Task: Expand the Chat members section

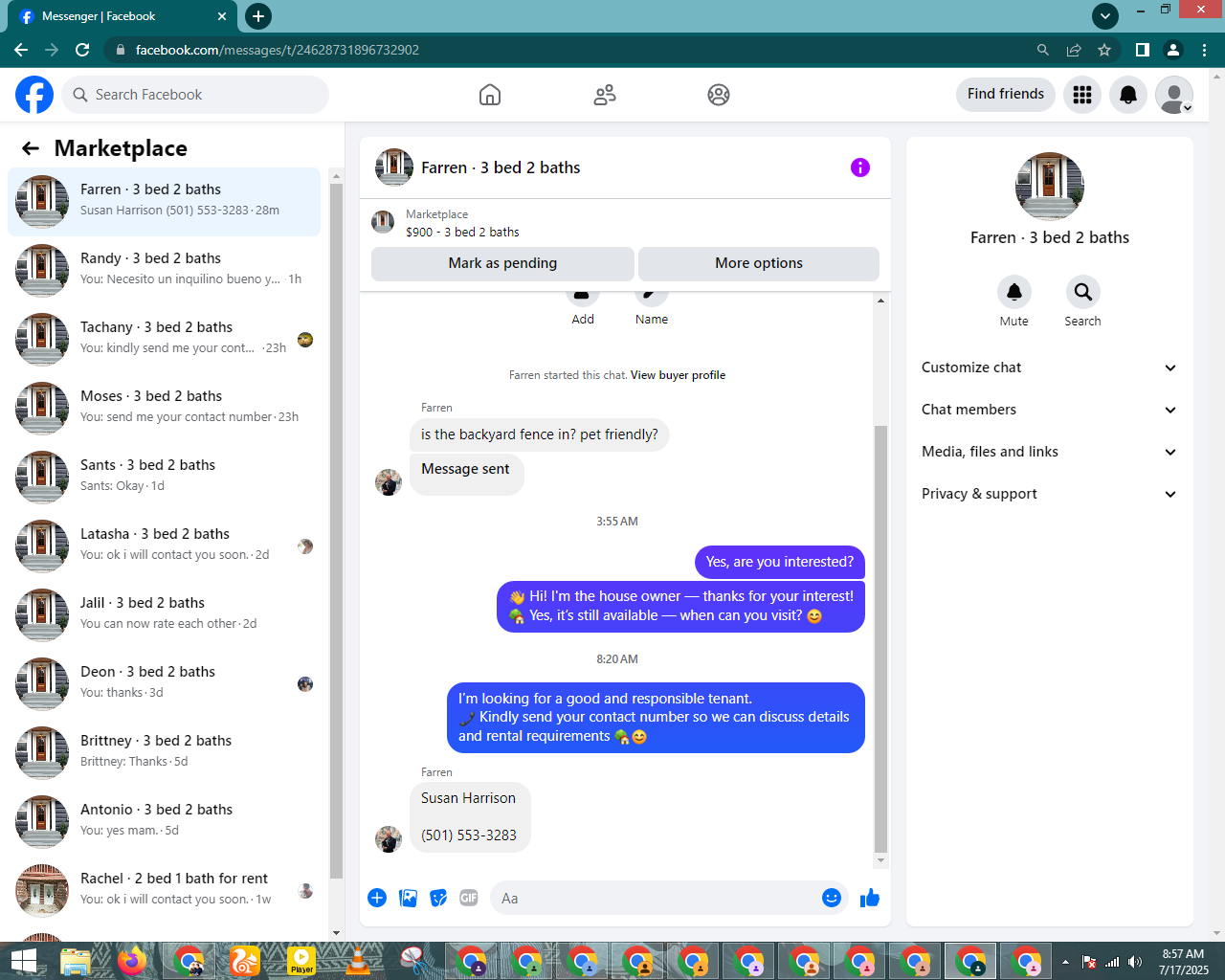Action: [x=1049, y=410]
